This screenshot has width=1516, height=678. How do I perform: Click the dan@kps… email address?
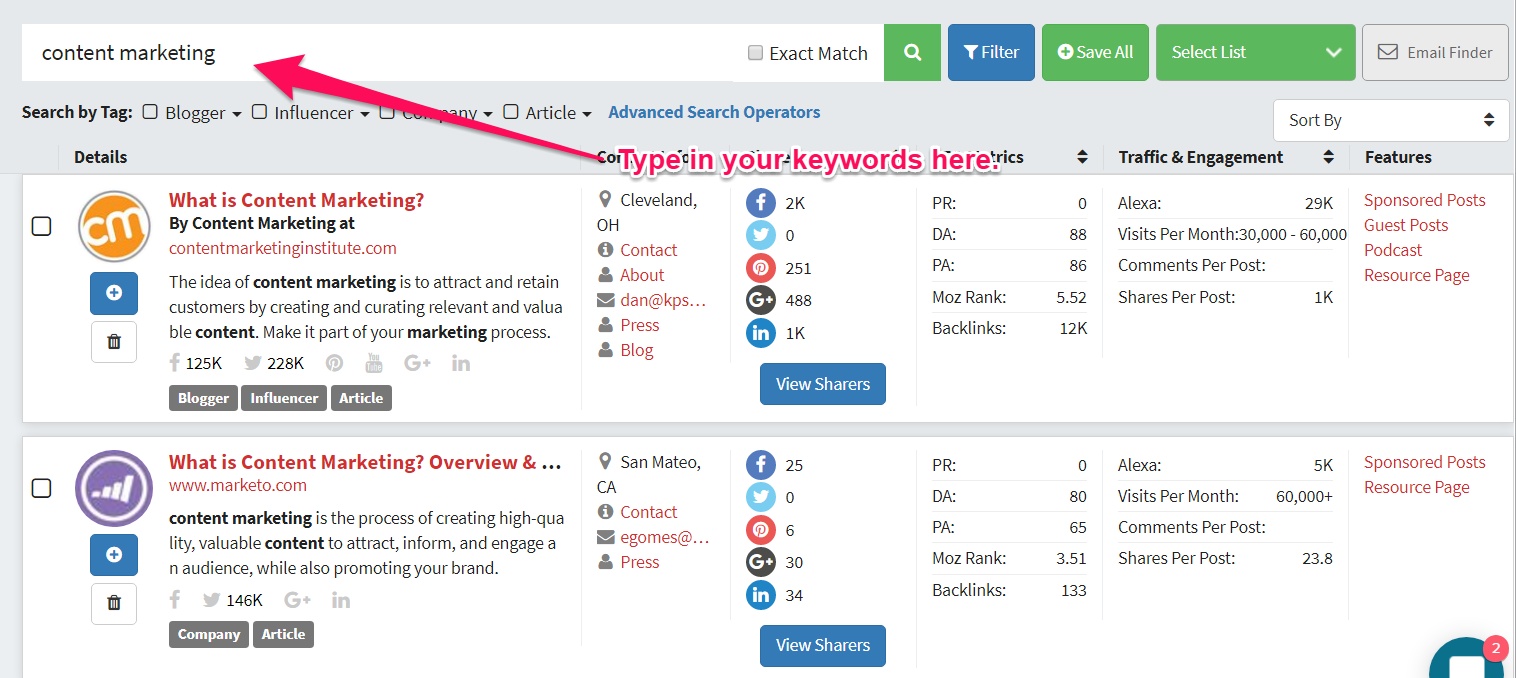pyautogui.click(x=663, y=300)
